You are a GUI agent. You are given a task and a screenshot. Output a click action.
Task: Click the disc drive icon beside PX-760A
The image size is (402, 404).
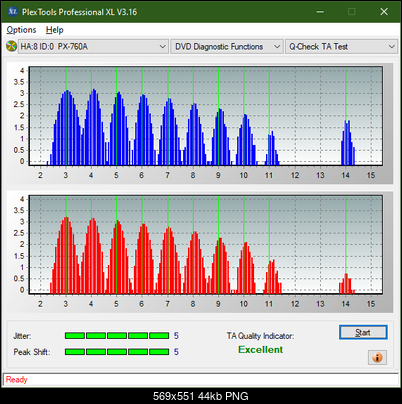click(x=11, y=46)
